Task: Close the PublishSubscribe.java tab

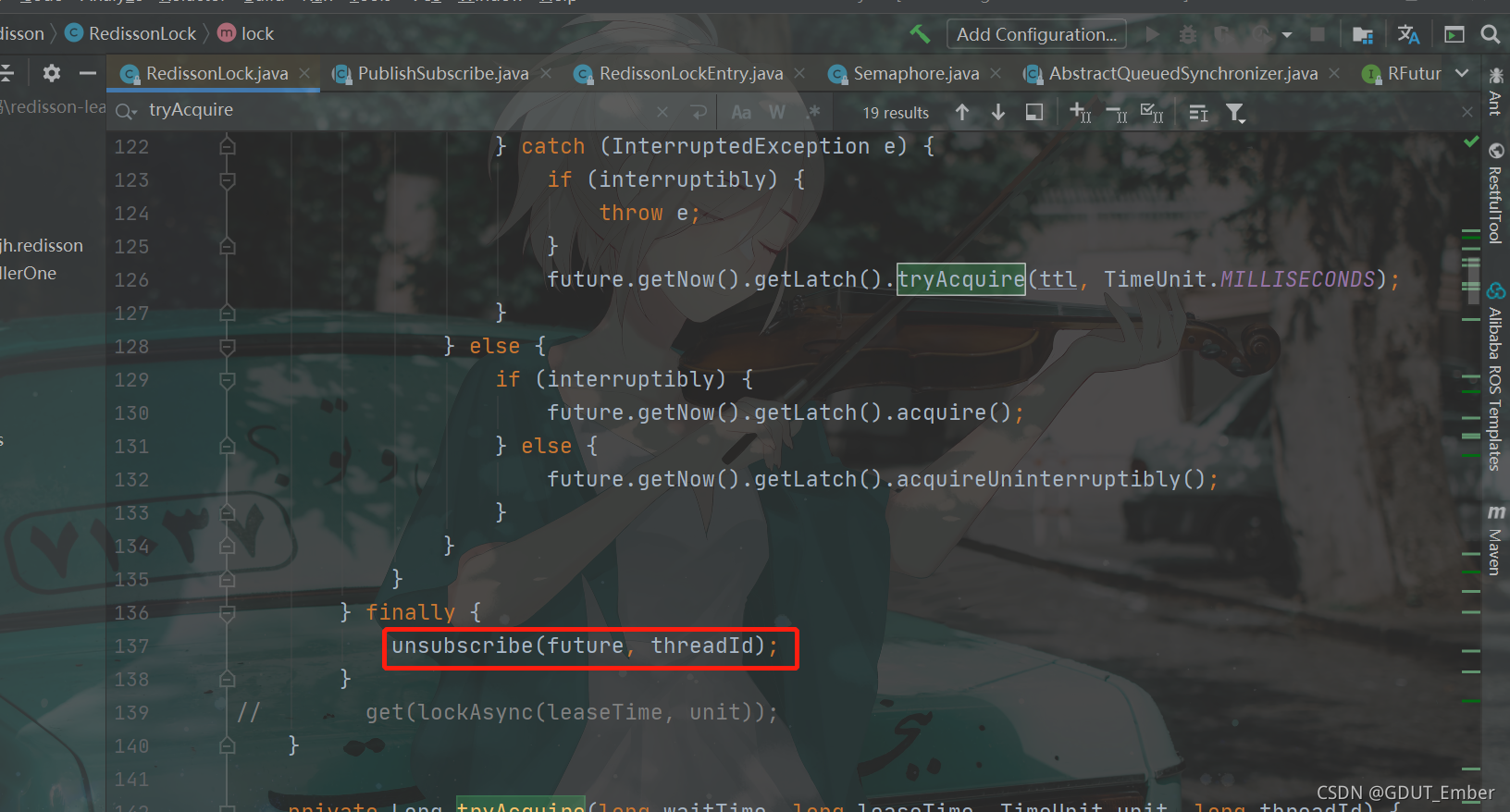Action: point(546,73)
